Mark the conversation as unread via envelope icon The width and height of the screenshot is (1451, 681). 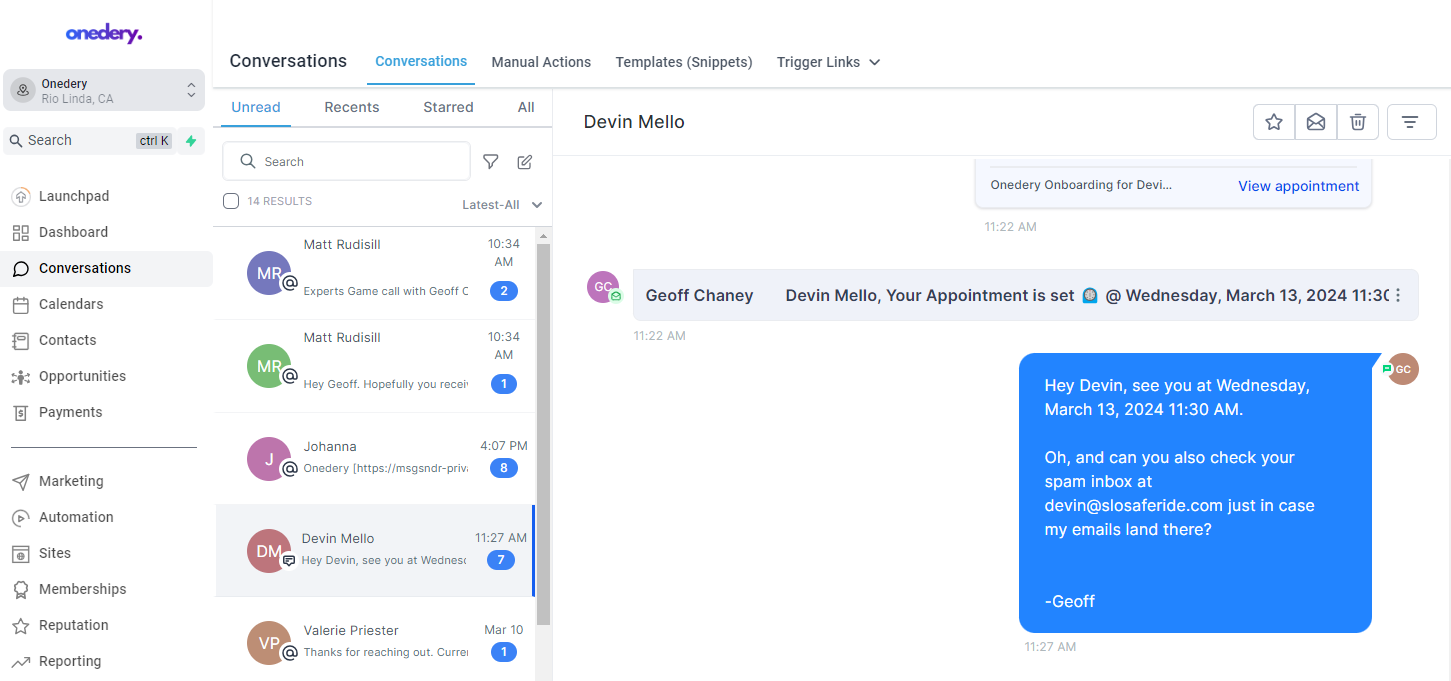(x=1315, y=121)
